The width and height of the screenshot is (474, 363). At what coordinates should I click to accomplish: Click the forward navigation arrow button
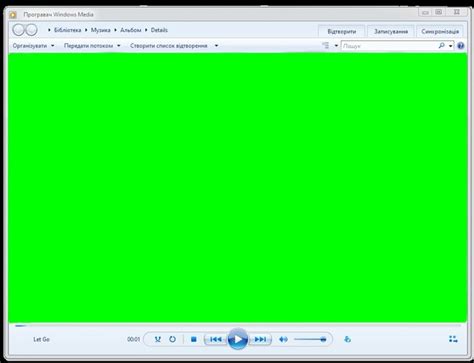[31, 30]
